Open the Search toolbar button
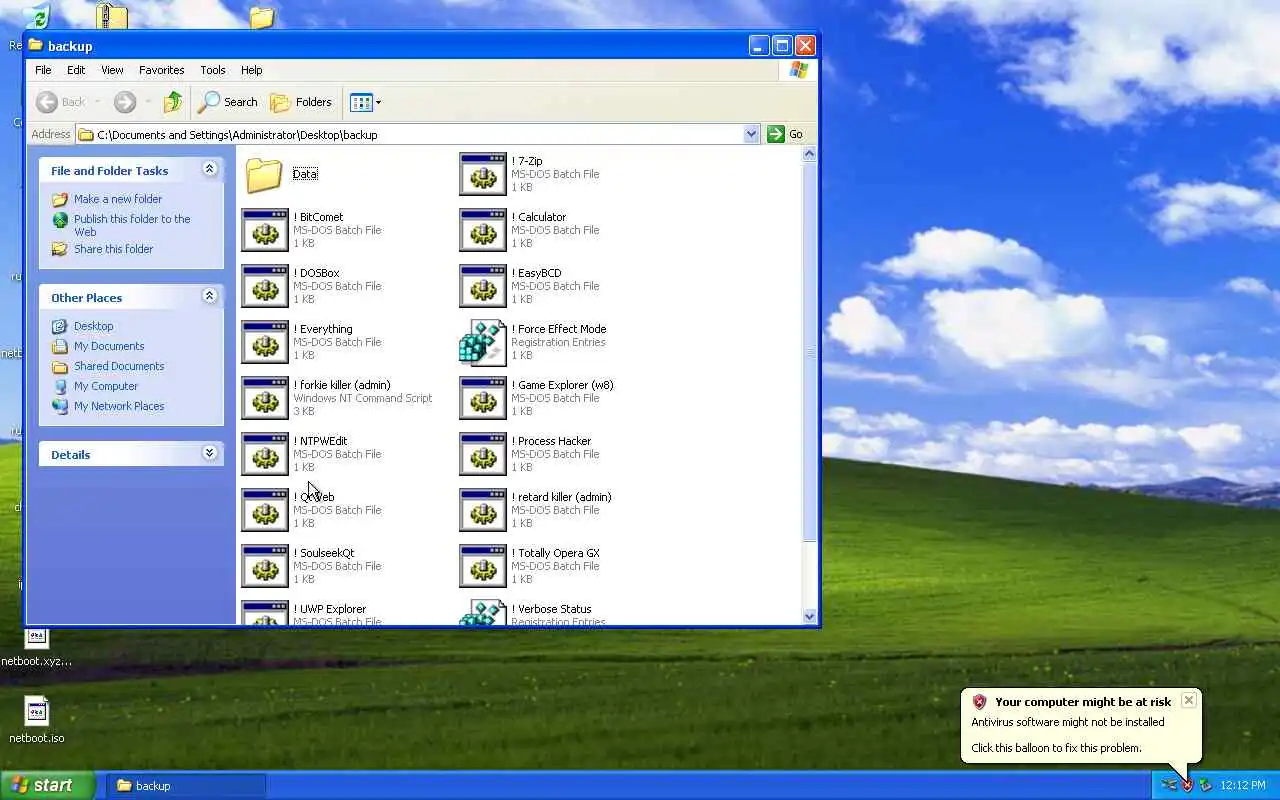The height and width of the screenshot is (800, 1280). [x=228, y=102]
